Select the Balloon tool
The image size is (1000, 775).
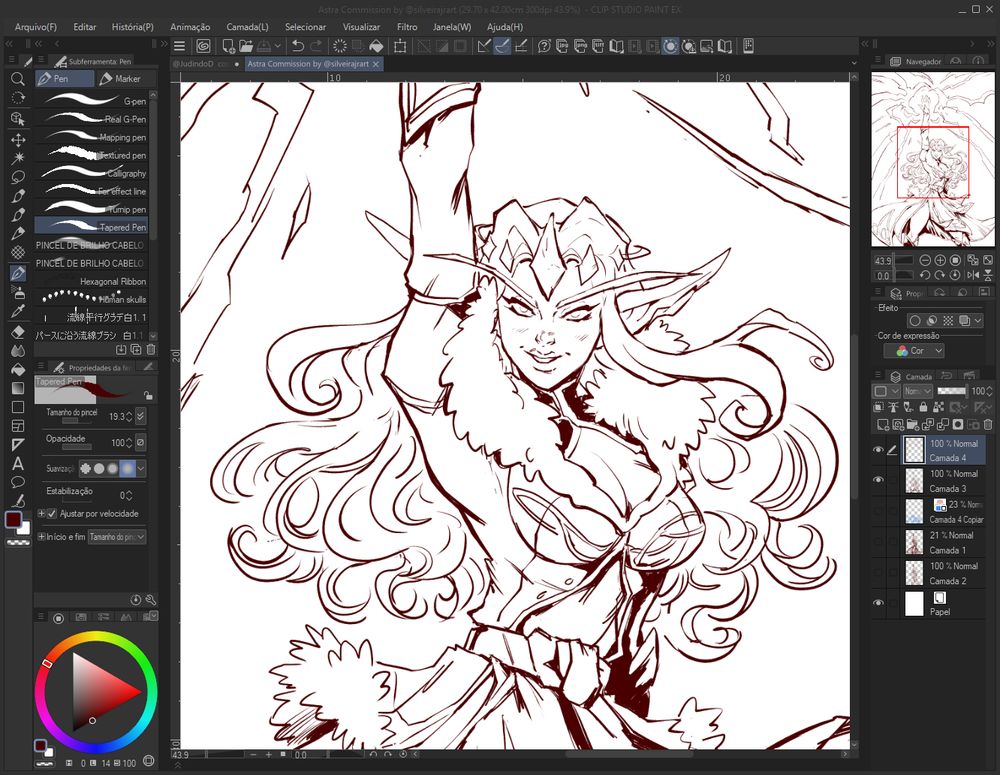pos(18,482)
